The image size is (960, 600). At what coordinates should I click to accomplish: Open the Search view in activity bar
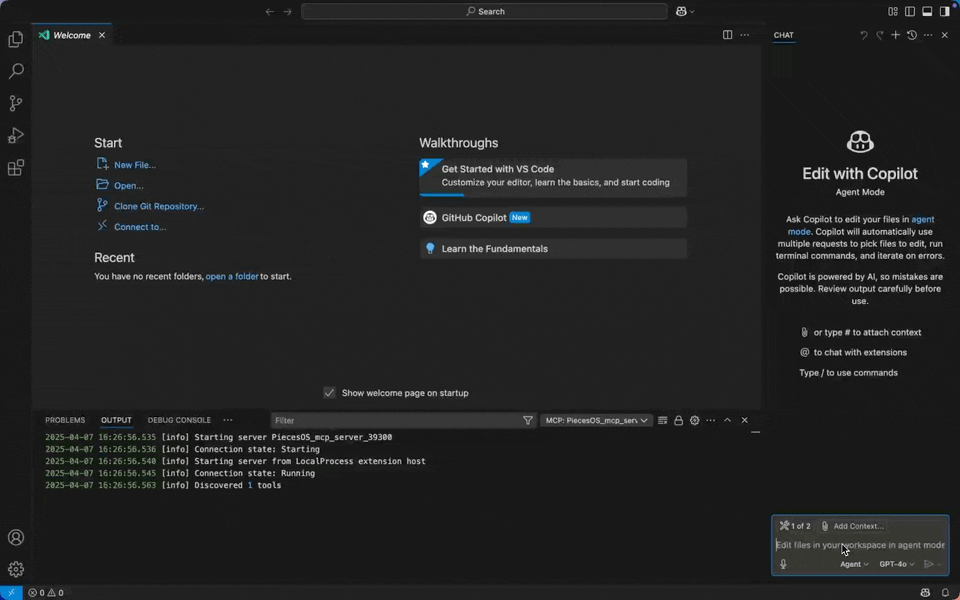pos(16,71)
